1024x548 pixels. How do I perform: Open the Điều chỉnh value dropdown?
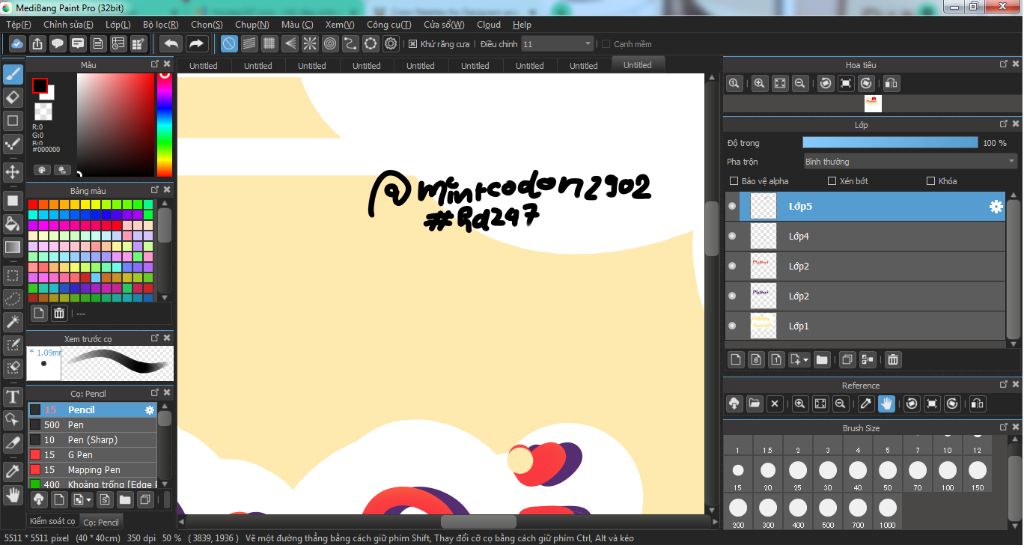pos(557,44)
